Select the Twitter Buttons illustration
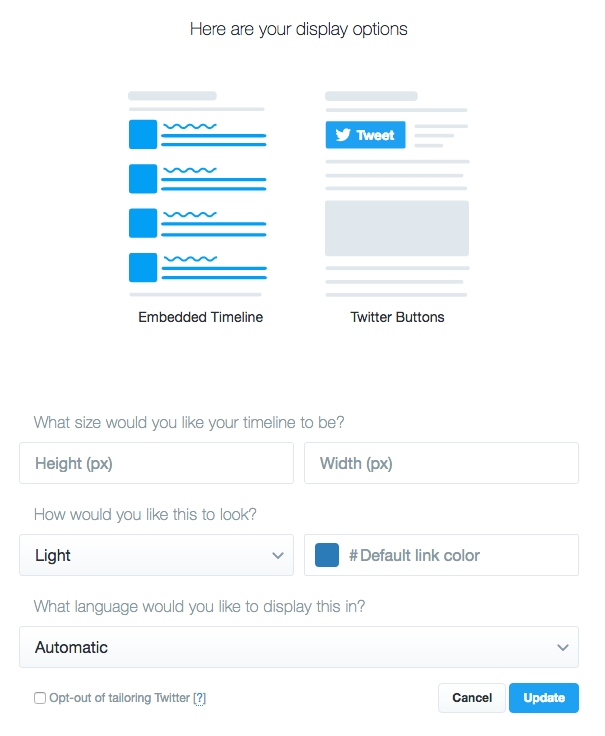Viewport: 605px width, 736px height. 397,193
